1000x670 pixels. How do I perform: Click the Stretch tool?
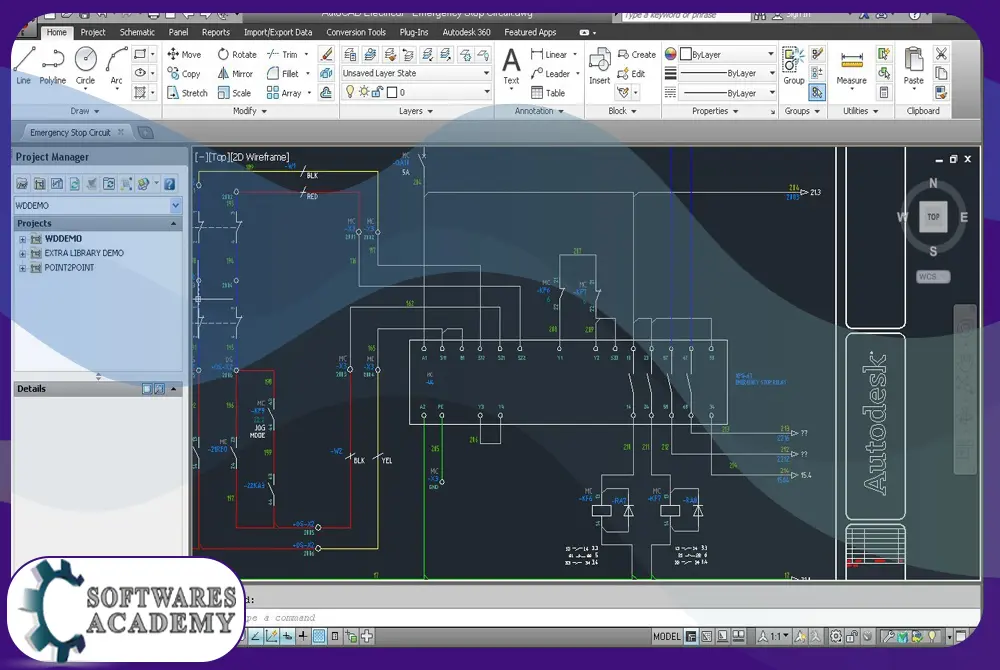point(187,93)
